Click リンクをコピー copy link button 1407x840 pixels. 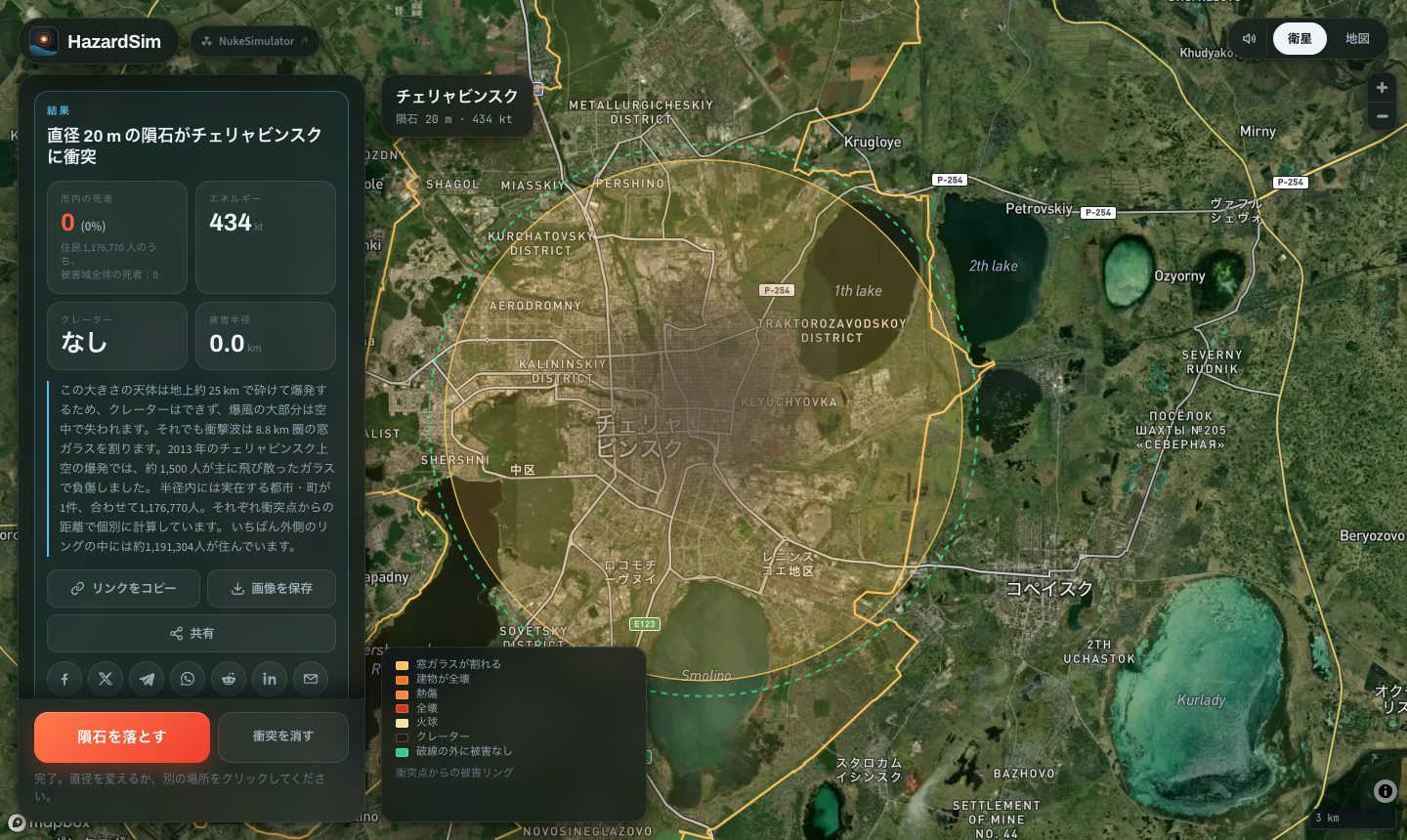coord(123,588)
